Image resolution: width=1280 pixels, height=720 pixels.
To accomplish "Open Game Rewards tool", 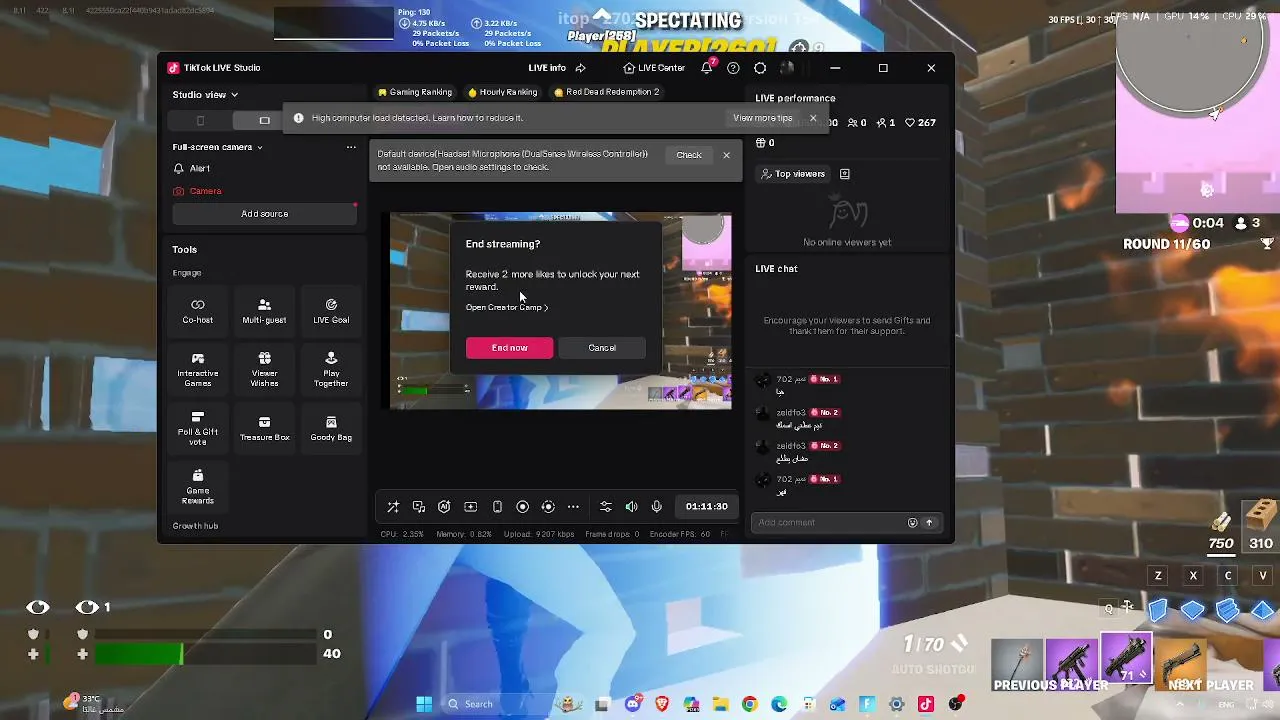I will pos(197,487).
